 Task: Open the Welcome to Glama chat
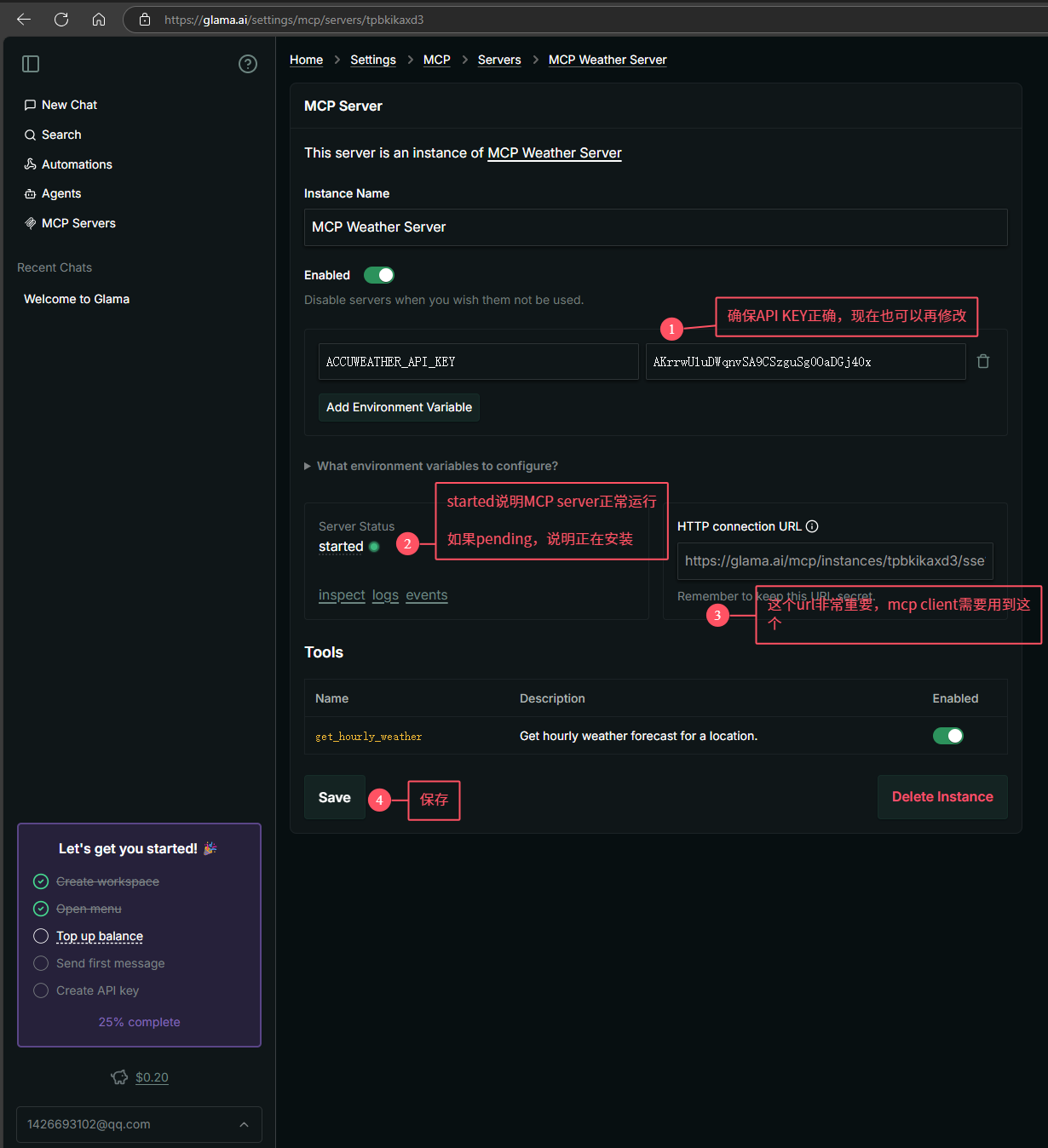click(x=77, y=299)
